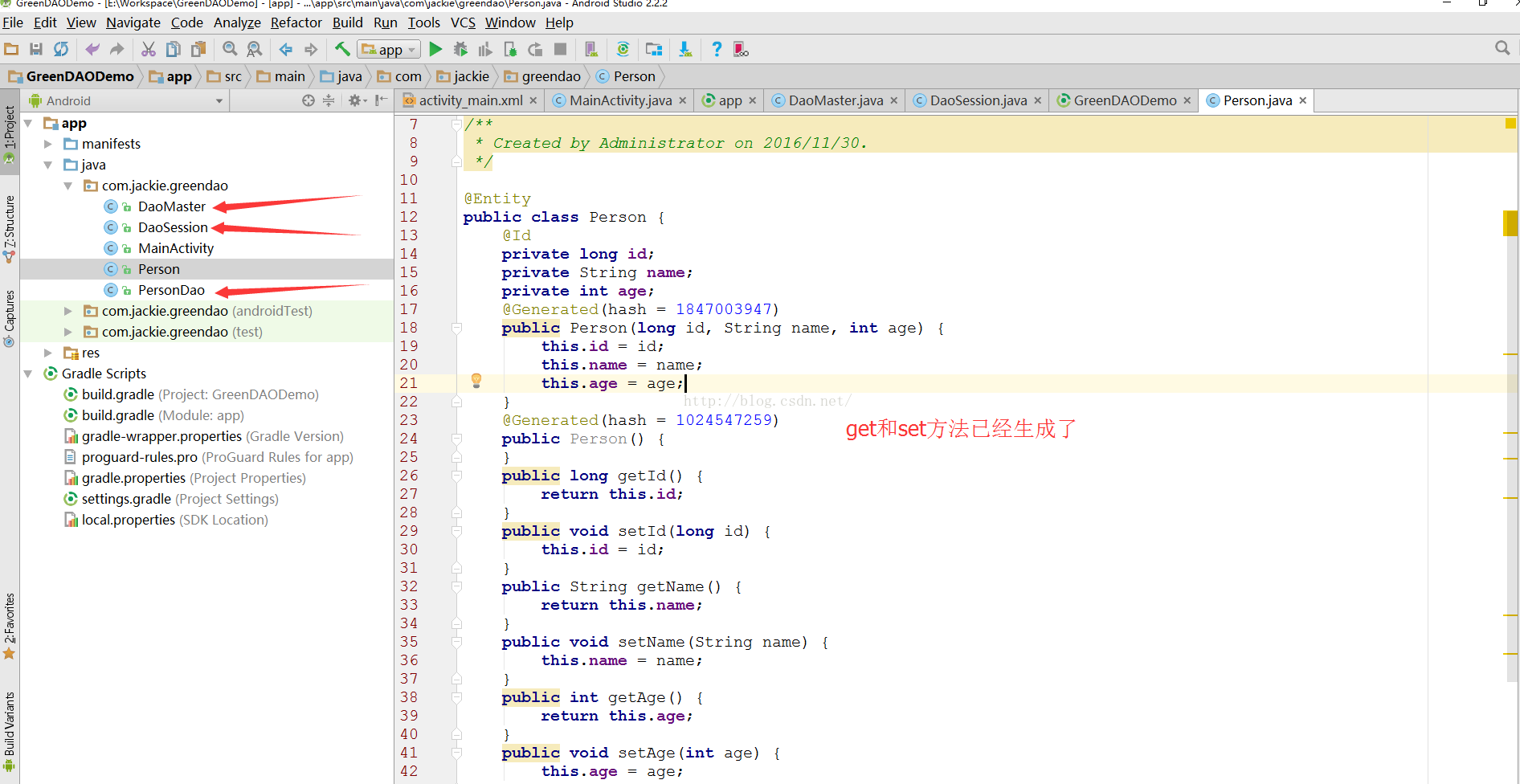Click the Search Everywhere magnifier icon

pyautogui.click(x=1502, y=48)
